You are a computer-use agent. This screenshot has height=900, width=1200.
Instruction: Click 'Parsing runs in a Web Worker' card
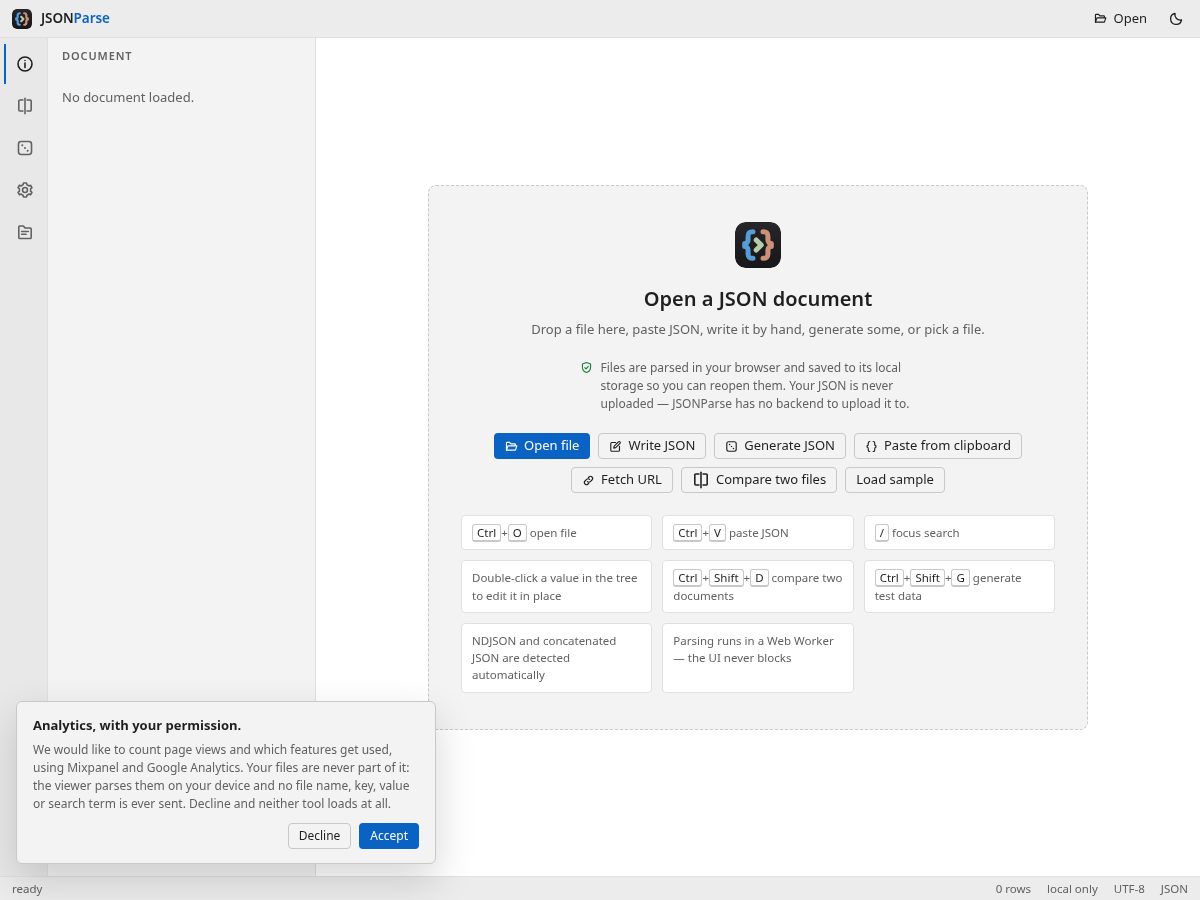(x=758, y=658)
